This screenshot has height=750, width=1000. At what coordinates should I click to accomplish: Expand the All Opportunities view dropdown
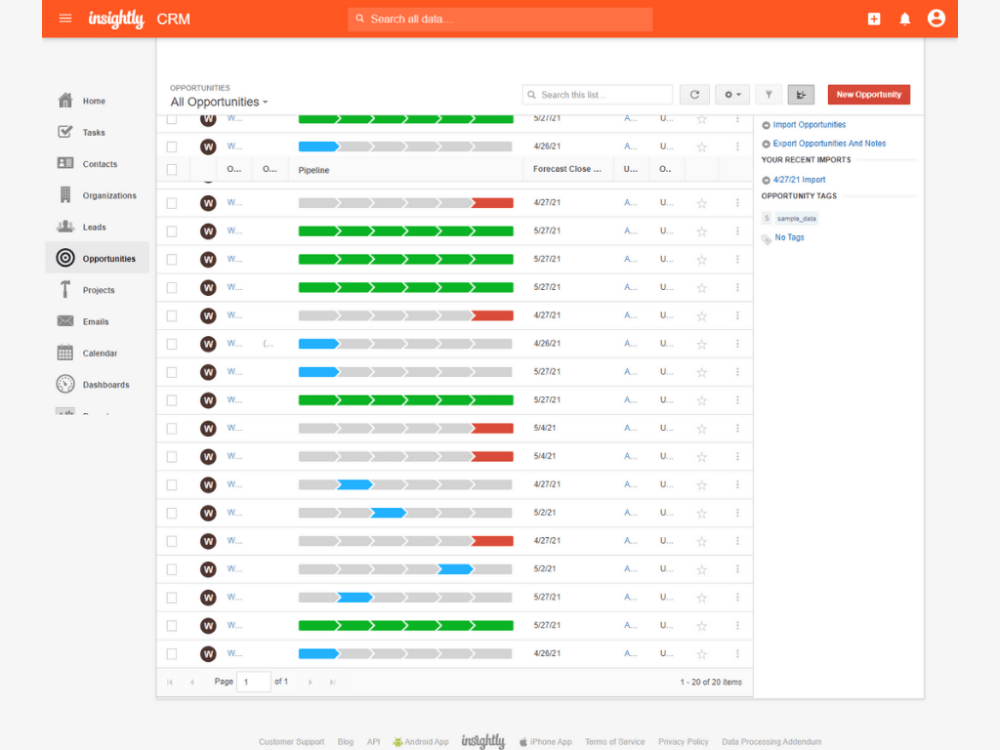pyautogui.click(x=219, y=102)
